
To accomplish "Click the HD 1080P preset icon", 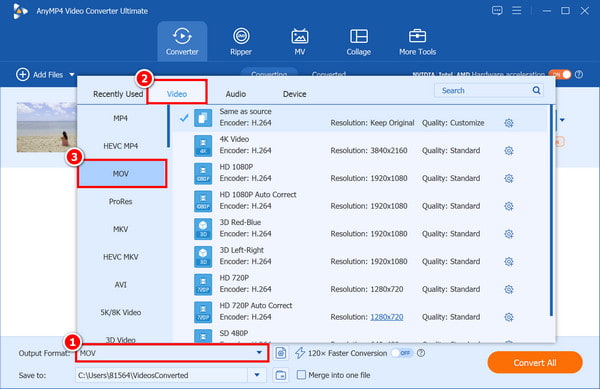I will (x=203, y=173).
